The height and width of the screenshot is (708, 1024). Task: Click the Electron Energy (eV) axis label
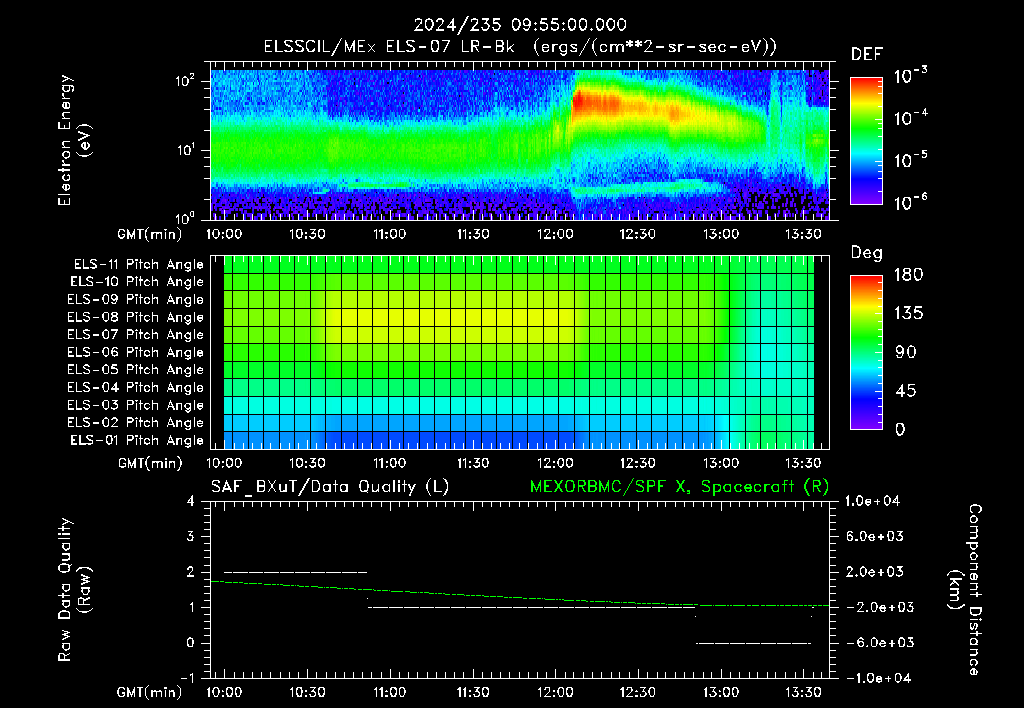[74, 140]
